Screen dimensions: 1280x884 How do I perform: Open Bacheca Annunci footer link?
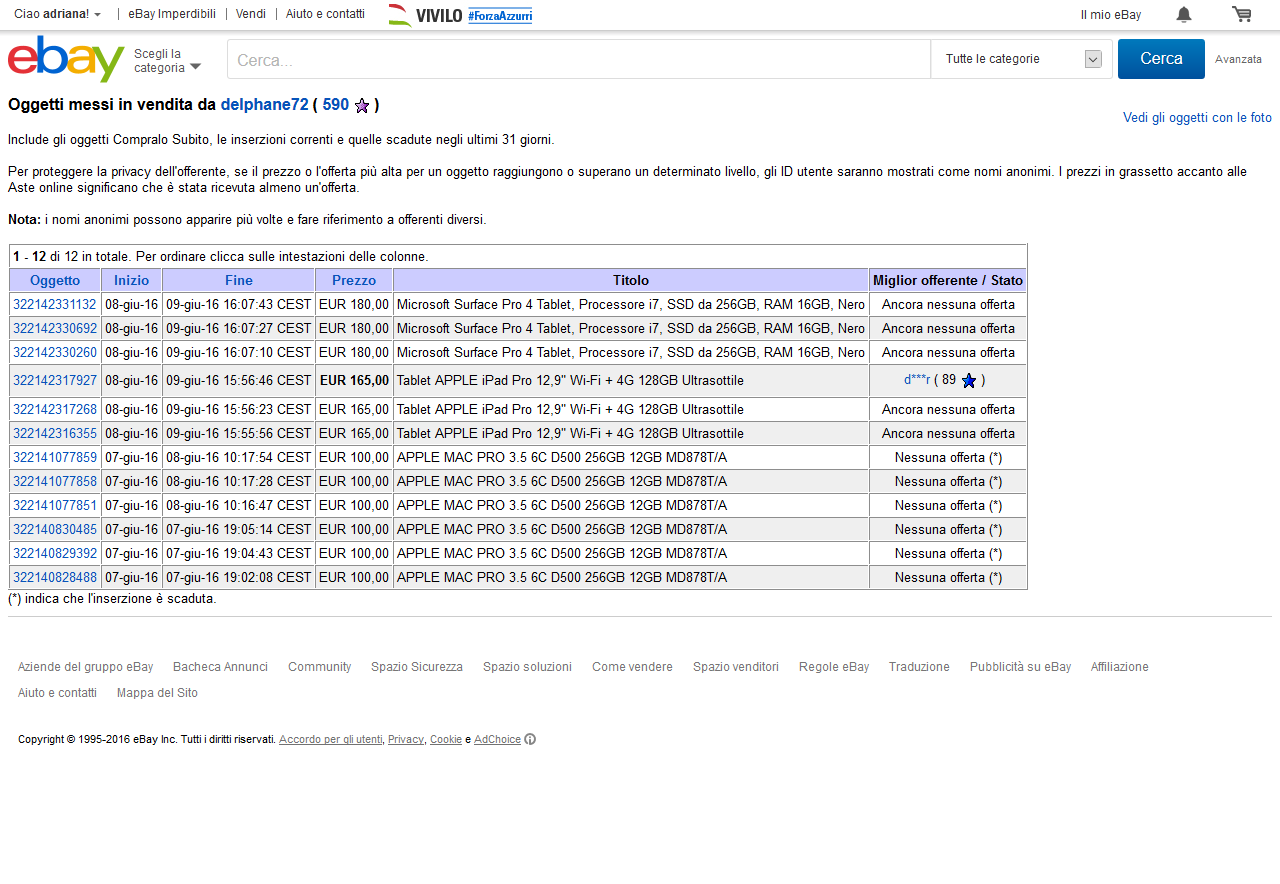pos(220,667)
